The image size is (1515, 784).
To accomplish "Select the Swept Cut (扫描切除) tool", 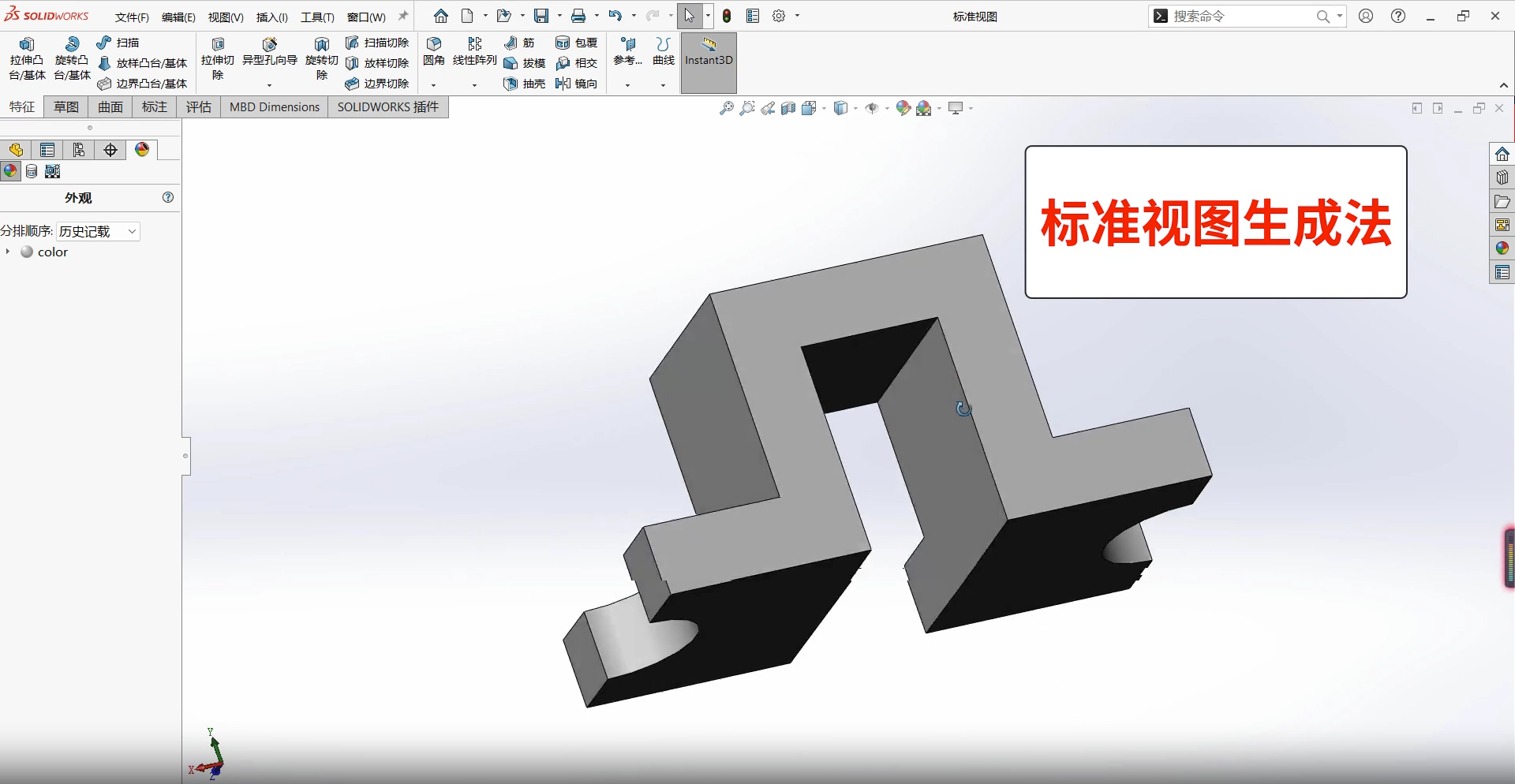I will [x=377, y=43].
